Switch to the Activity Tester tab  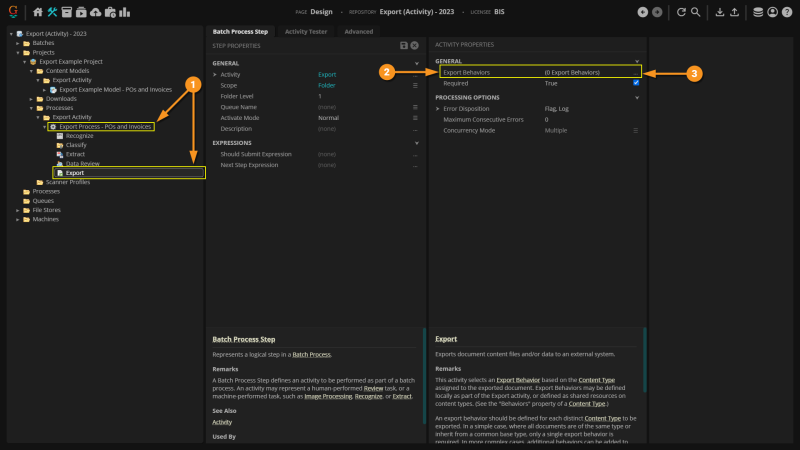305,32
